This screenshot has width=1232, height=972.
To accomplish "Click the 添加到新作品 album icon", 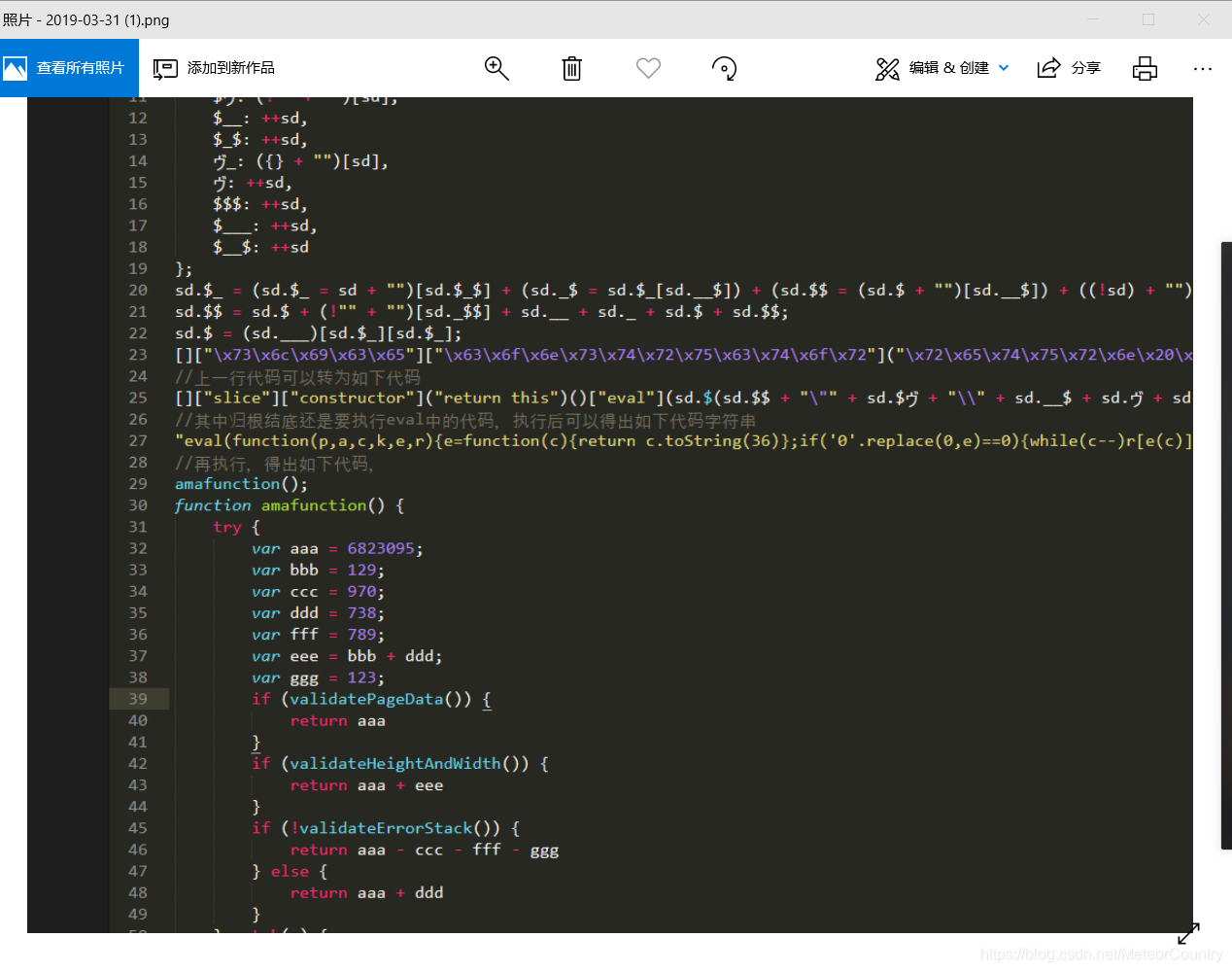I will pos(165,68).
